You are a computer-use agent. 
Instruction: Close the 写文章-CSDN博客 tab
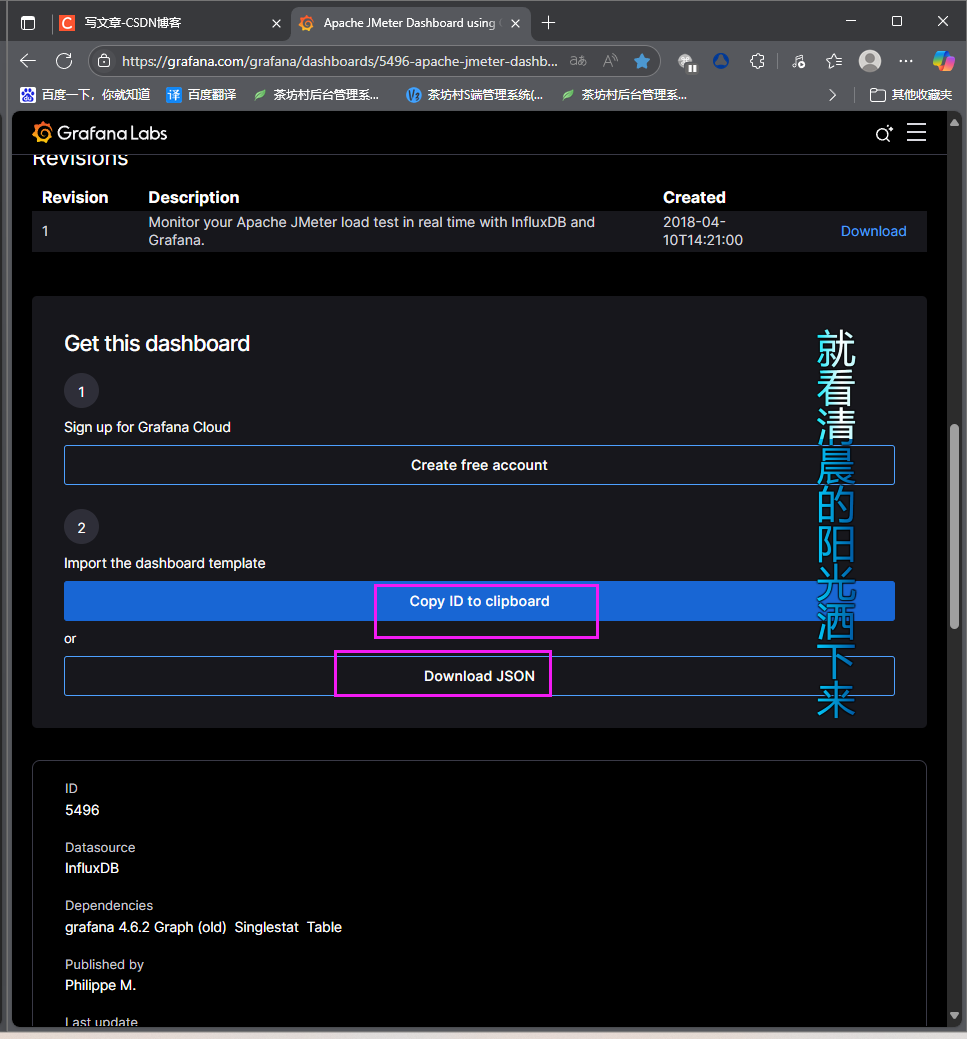pos(276,23)
